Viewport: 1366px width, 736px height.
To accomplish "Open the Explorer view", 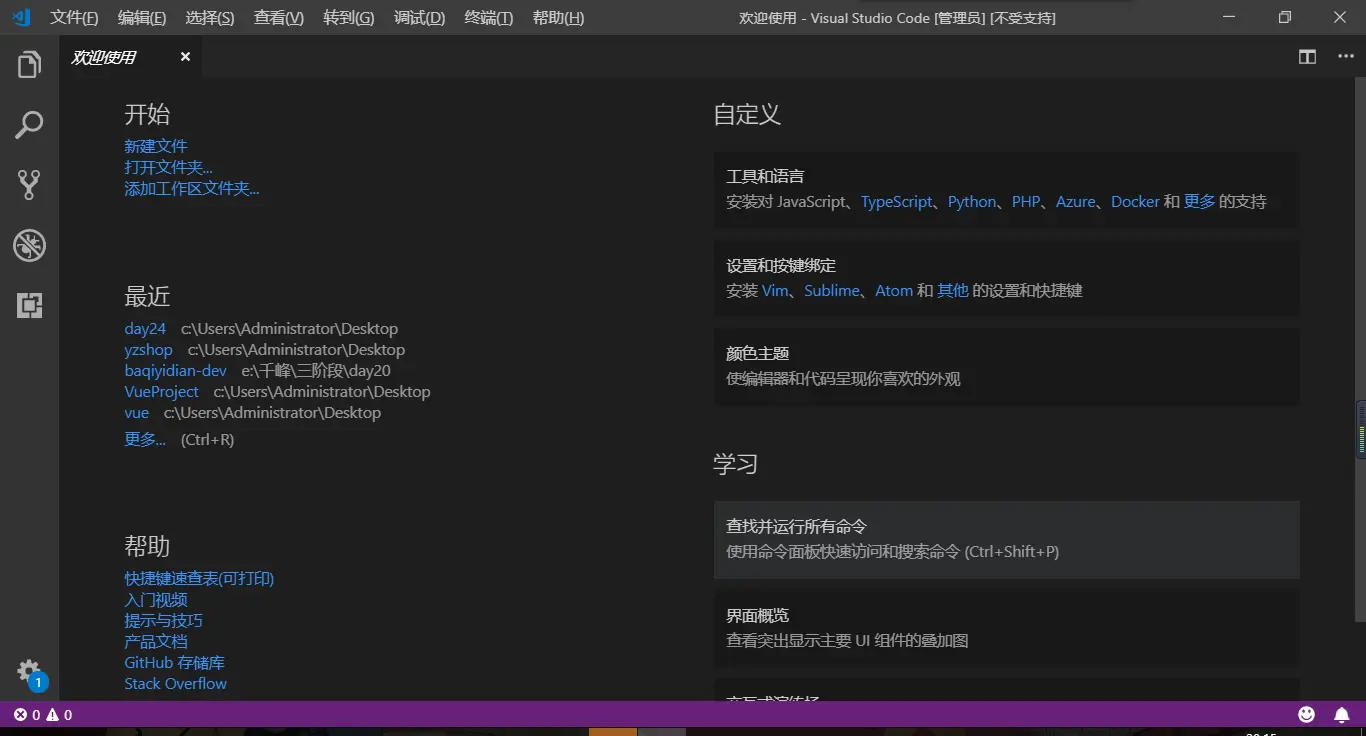I will pos(29,63).
